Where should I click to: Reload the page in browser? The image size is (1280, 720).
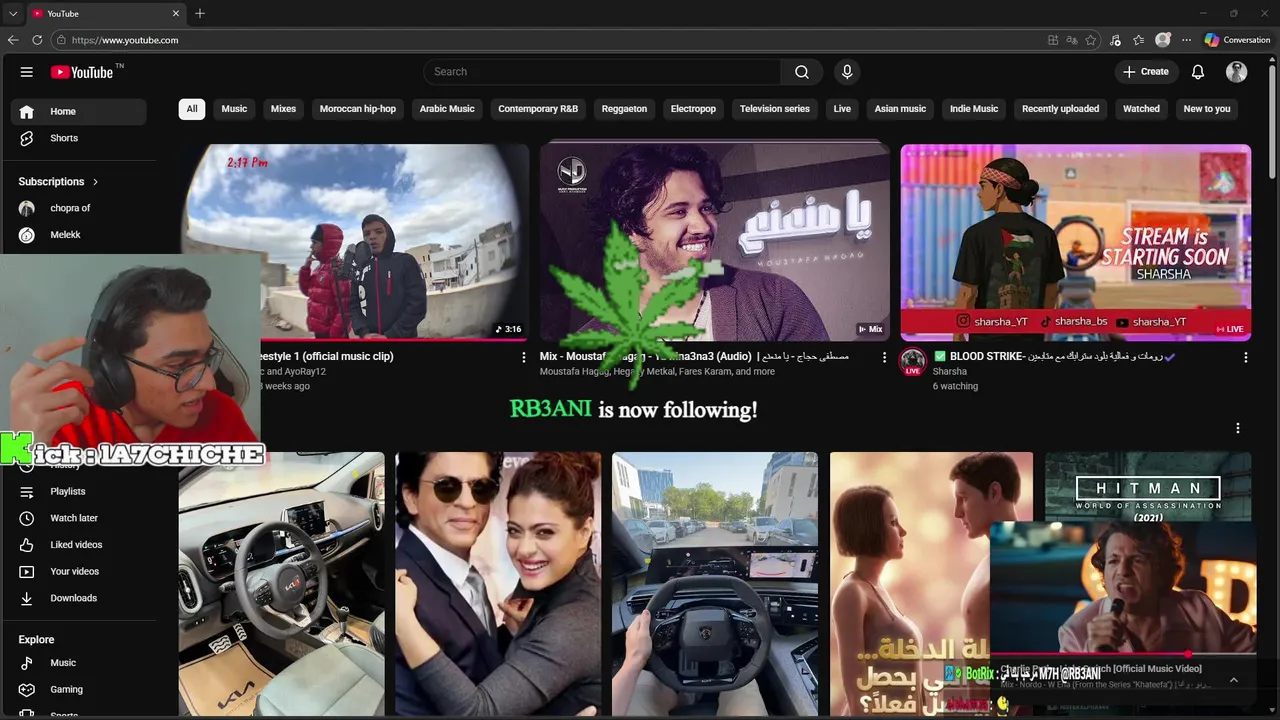click(x=37, y=40)
